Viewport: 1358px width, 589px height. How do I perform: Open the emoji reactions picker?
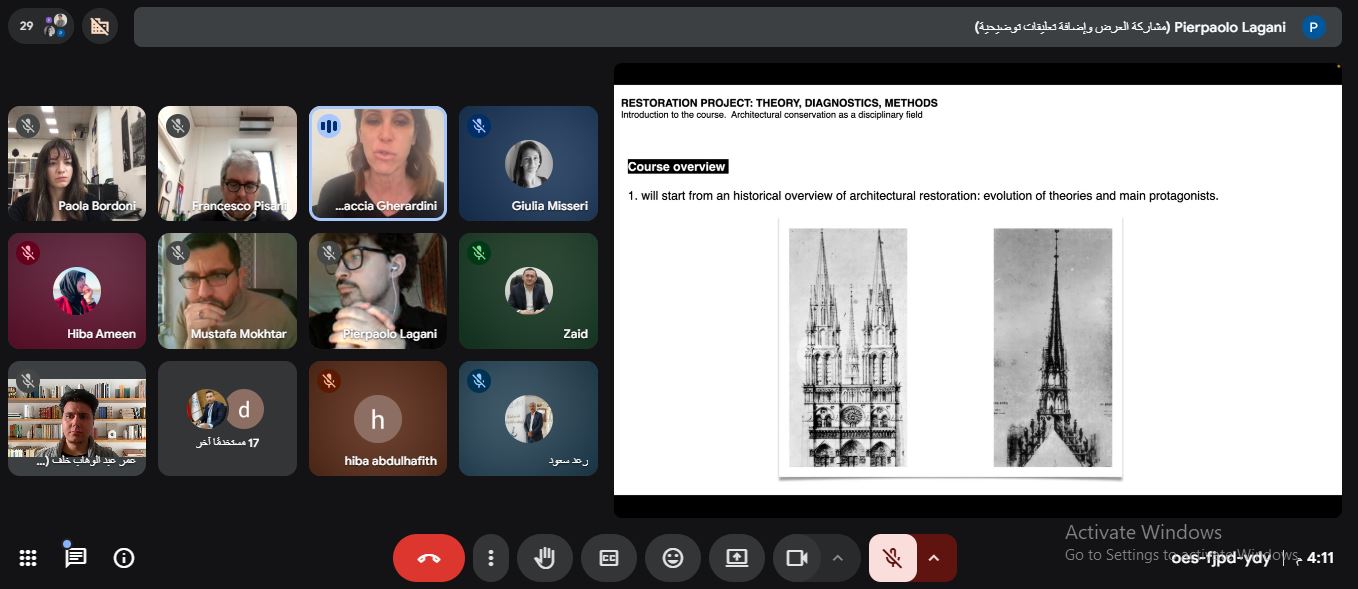click(x=673, y=558)
